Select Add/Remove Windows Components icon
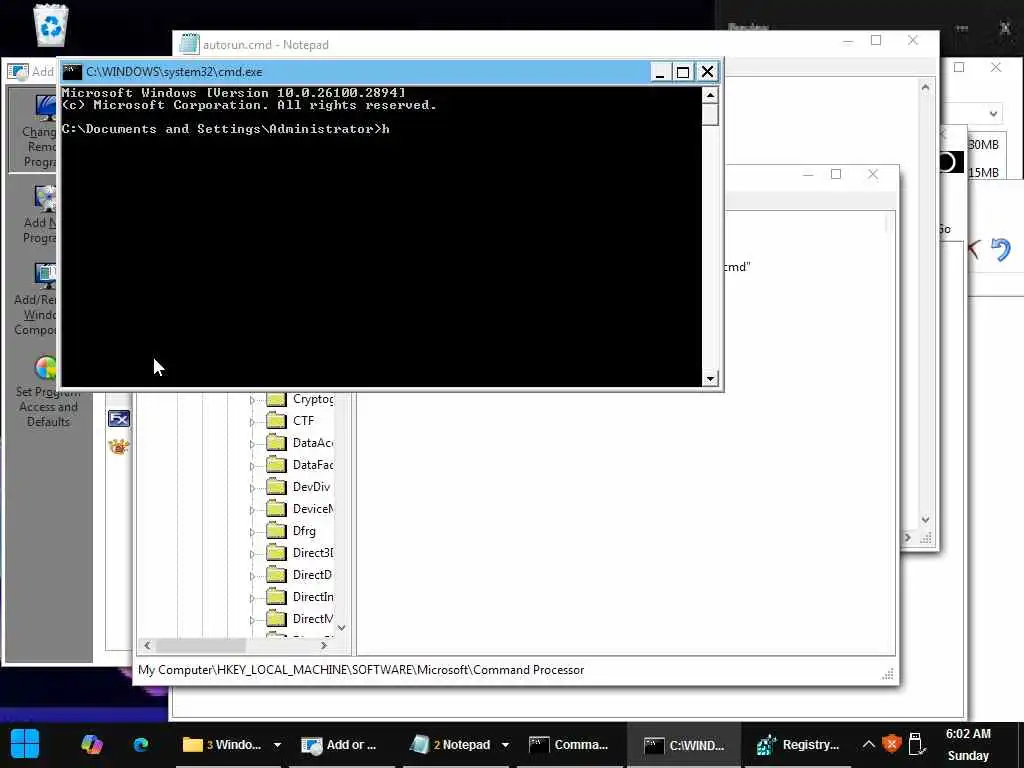The height and width of the screenshot is (768, 1024). pyautogui.click(x=46, y=276)
